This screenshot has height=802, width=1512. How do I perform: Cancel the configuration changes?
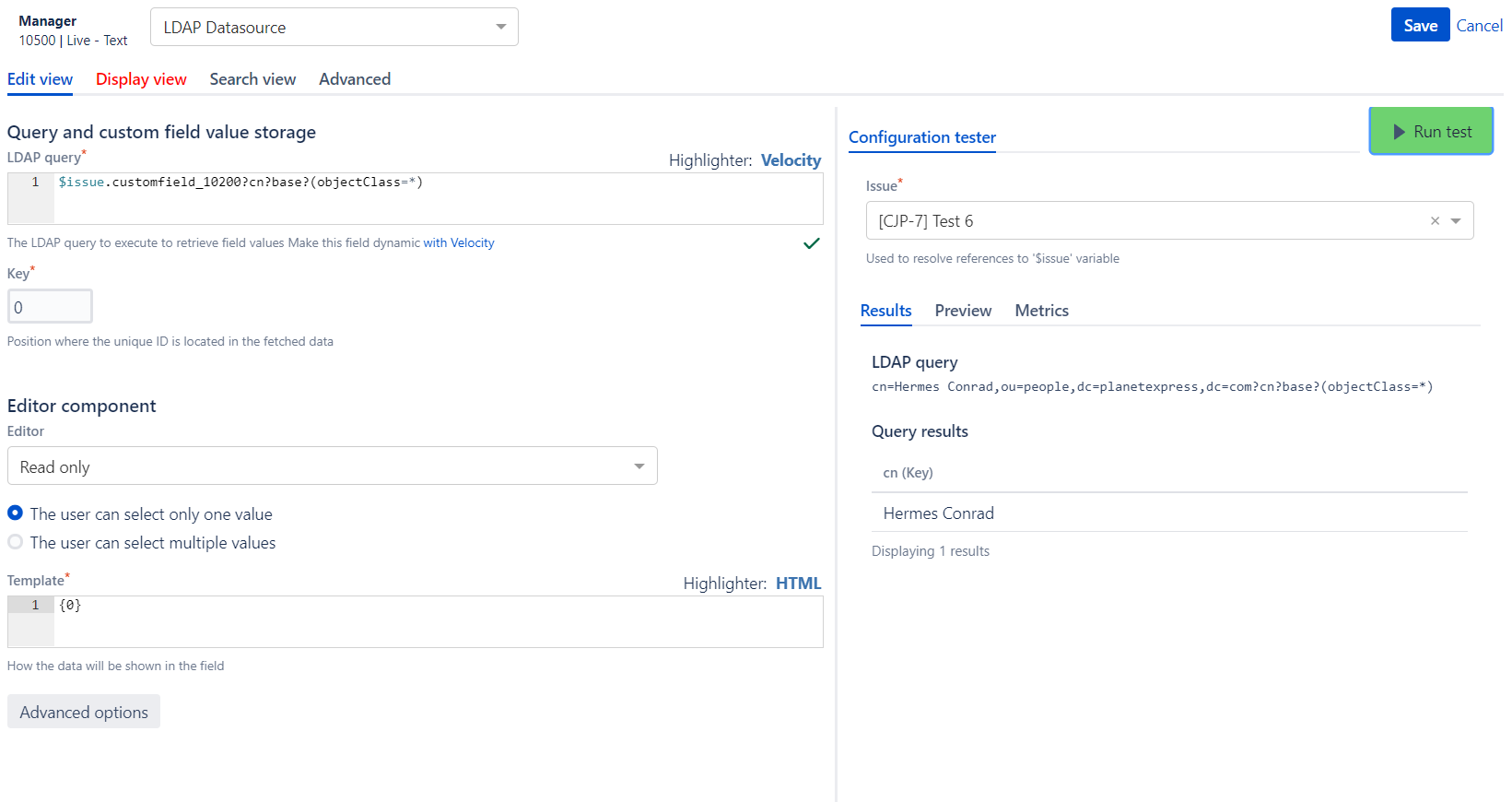[1479, 26]
